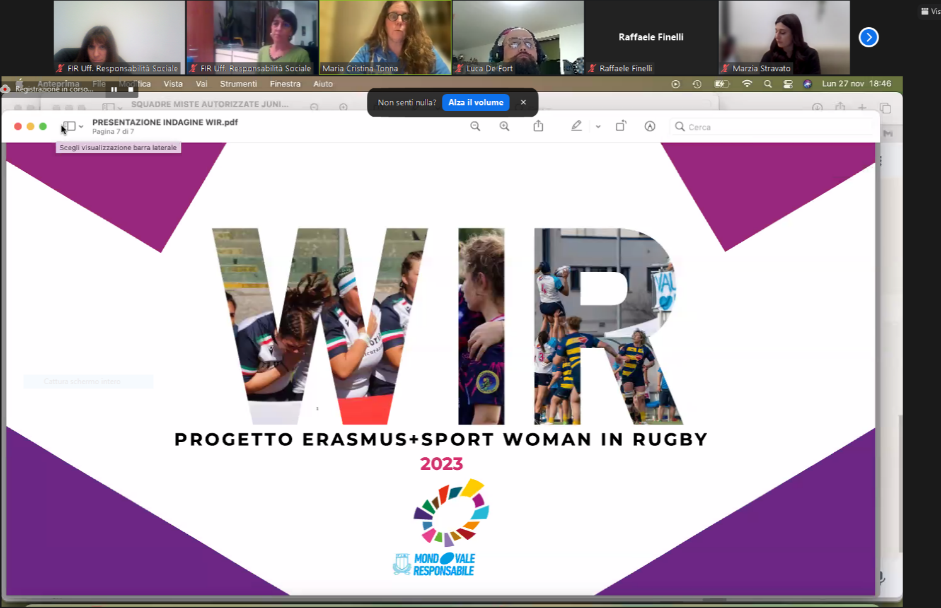
Task: Select the Markup pen tool
Action: [x=577, y=126]
